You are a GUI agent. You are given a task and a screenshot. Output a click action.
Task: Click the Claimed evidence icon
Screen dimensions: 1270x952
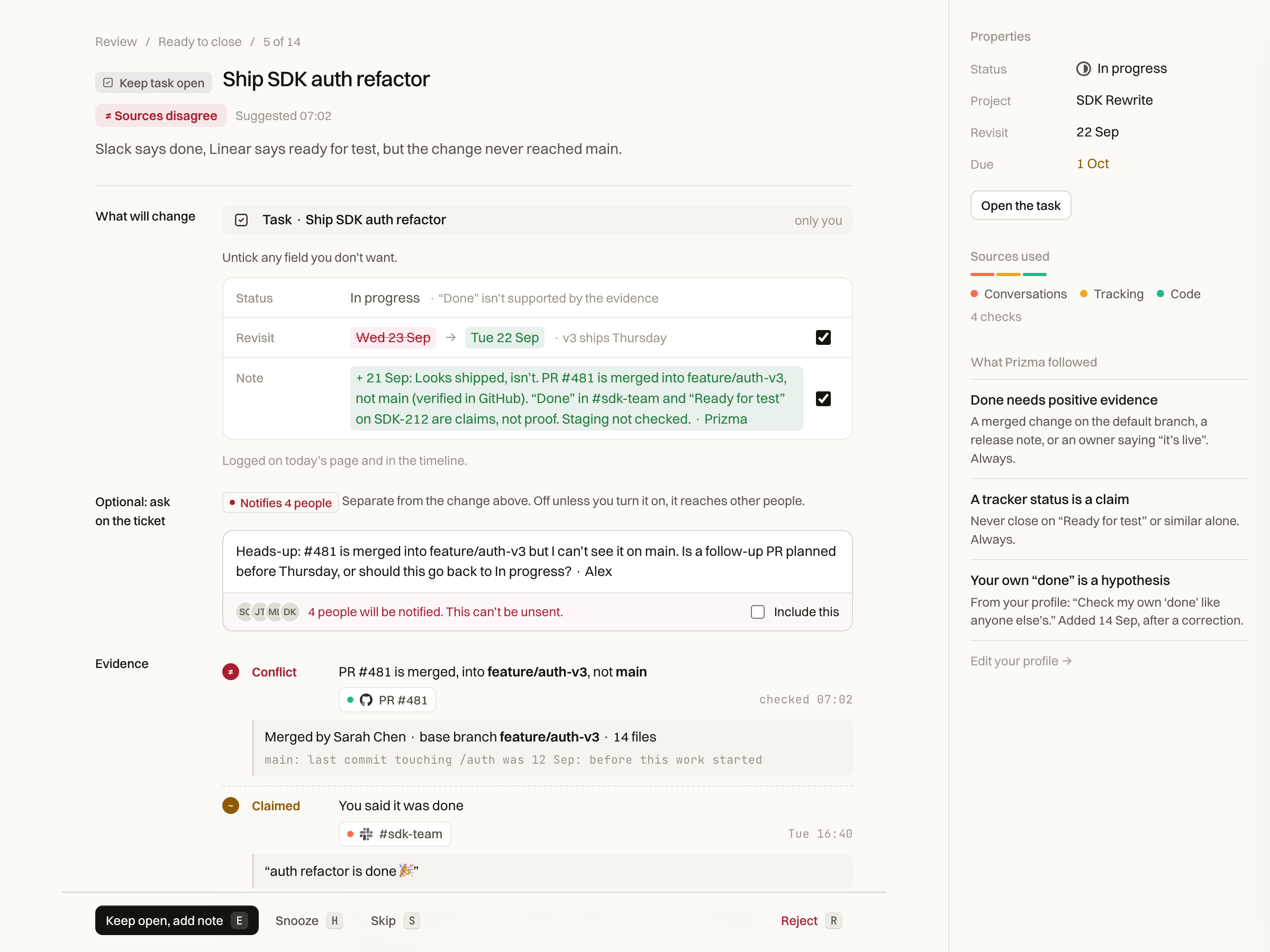point(231,805)
